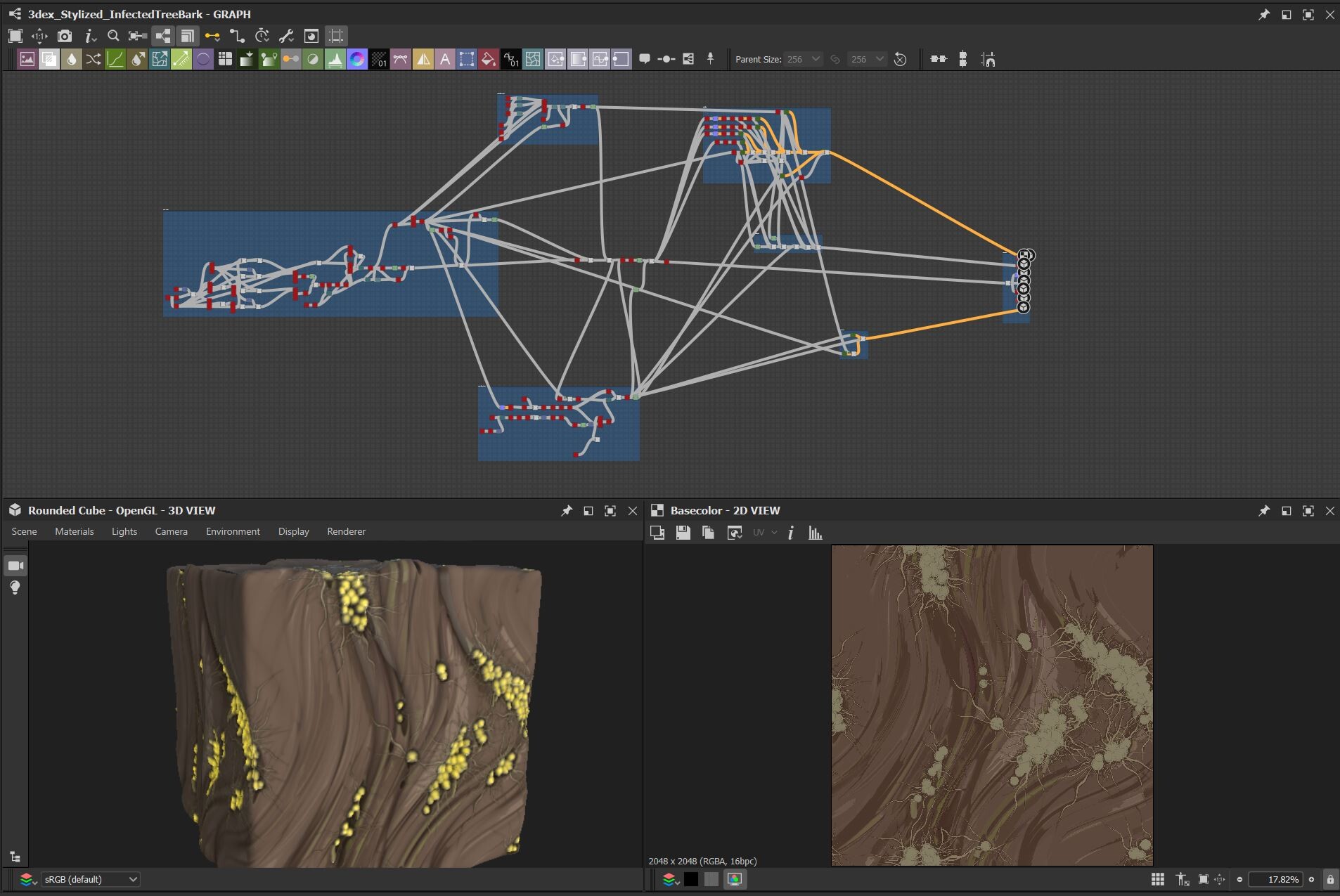Screen dimensions: 1340x896
Task: Open the sRGB color profile dropdown
Action: (90, 879)
